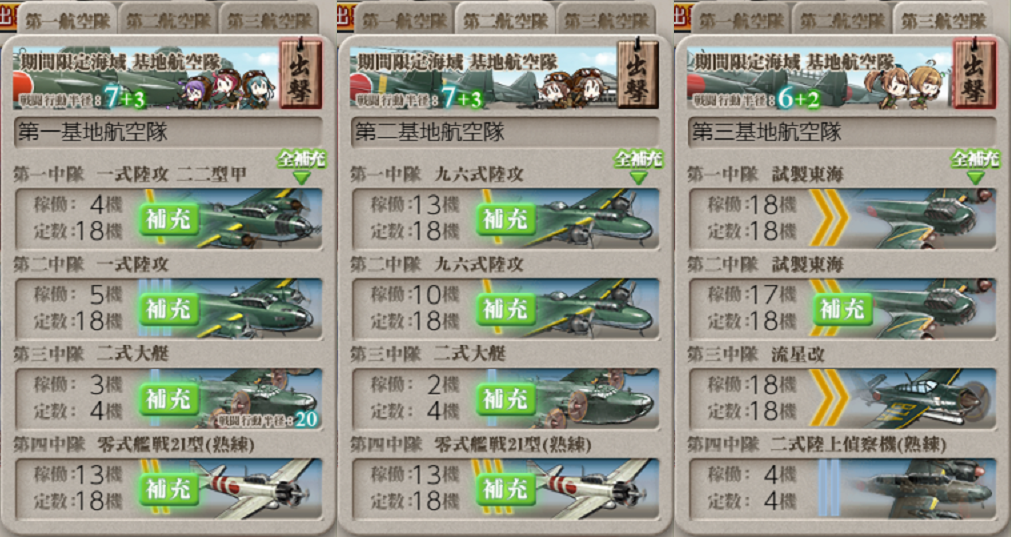Click the 第三基地航空隊 name field
Screen dimensions: 1011x537
(843, 132)
